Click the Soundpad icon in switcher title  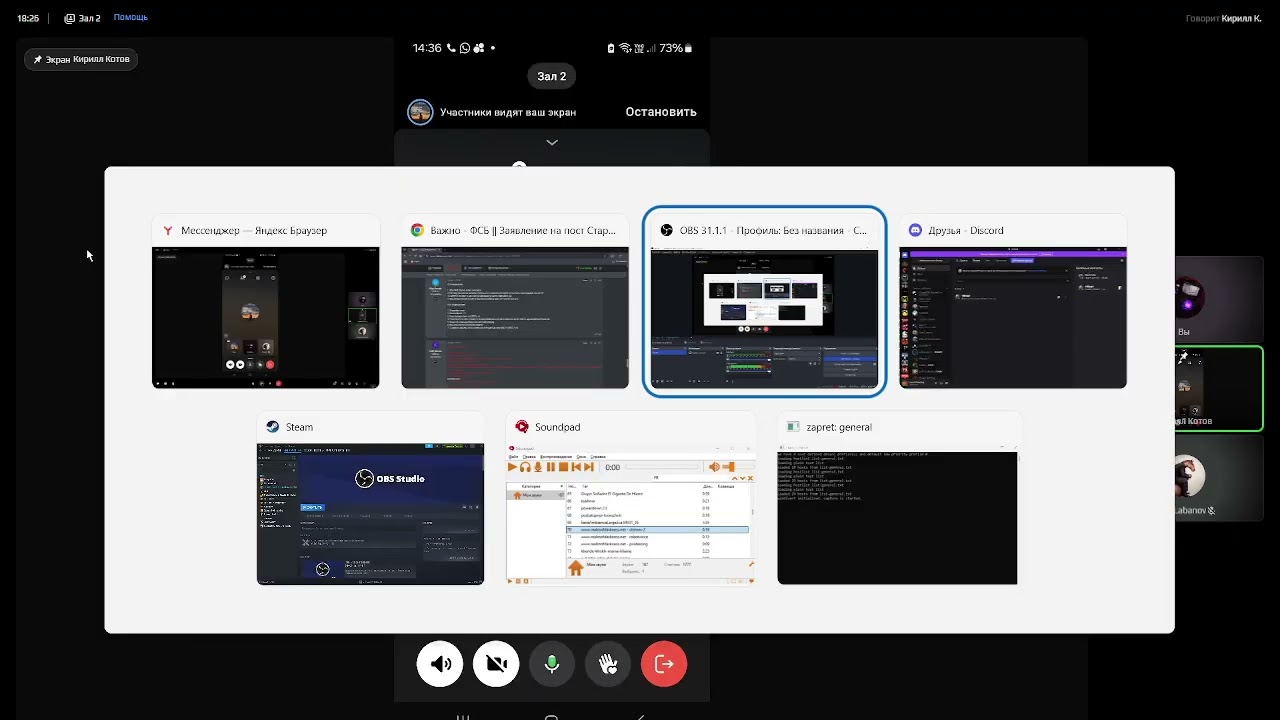pyautogui.click(x=521, y=427)
